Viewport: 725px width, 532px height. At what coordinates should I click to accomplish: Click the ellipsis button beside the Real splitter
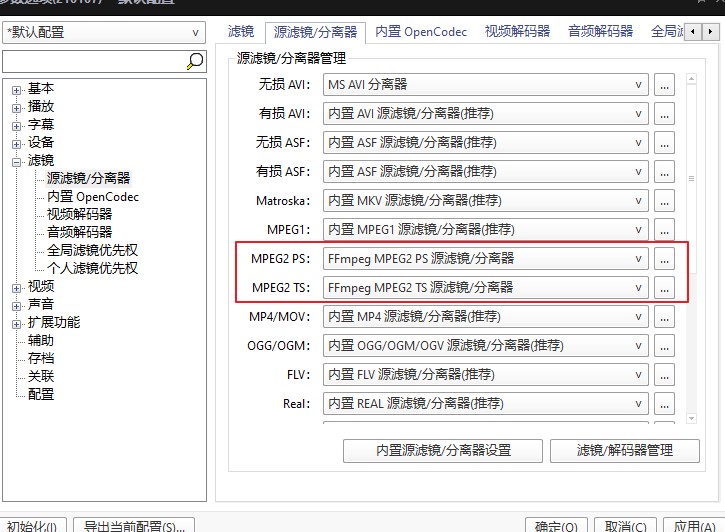(x=665, y=404)
